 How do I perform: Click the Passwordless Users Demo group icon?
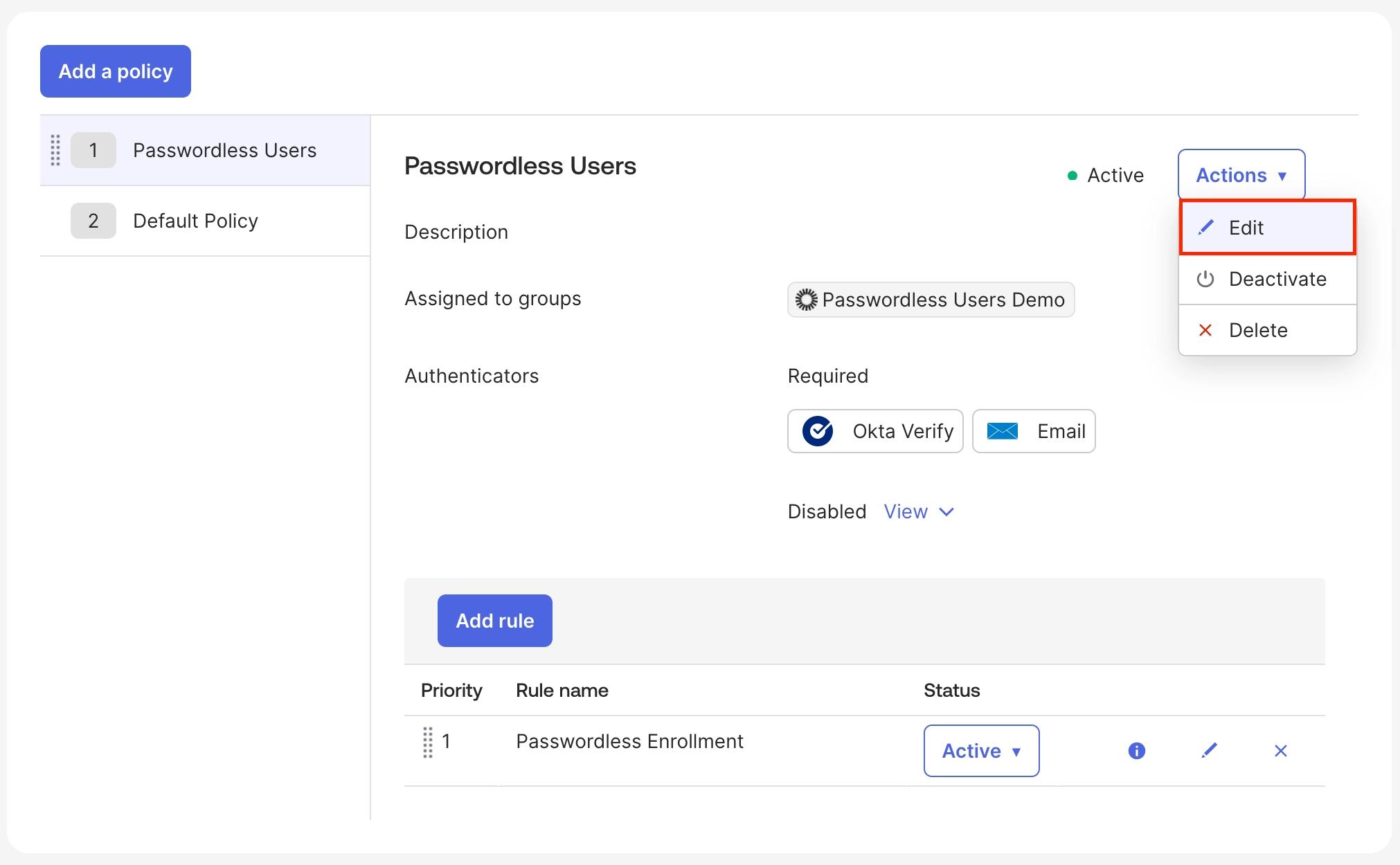[x=806, y=300]
